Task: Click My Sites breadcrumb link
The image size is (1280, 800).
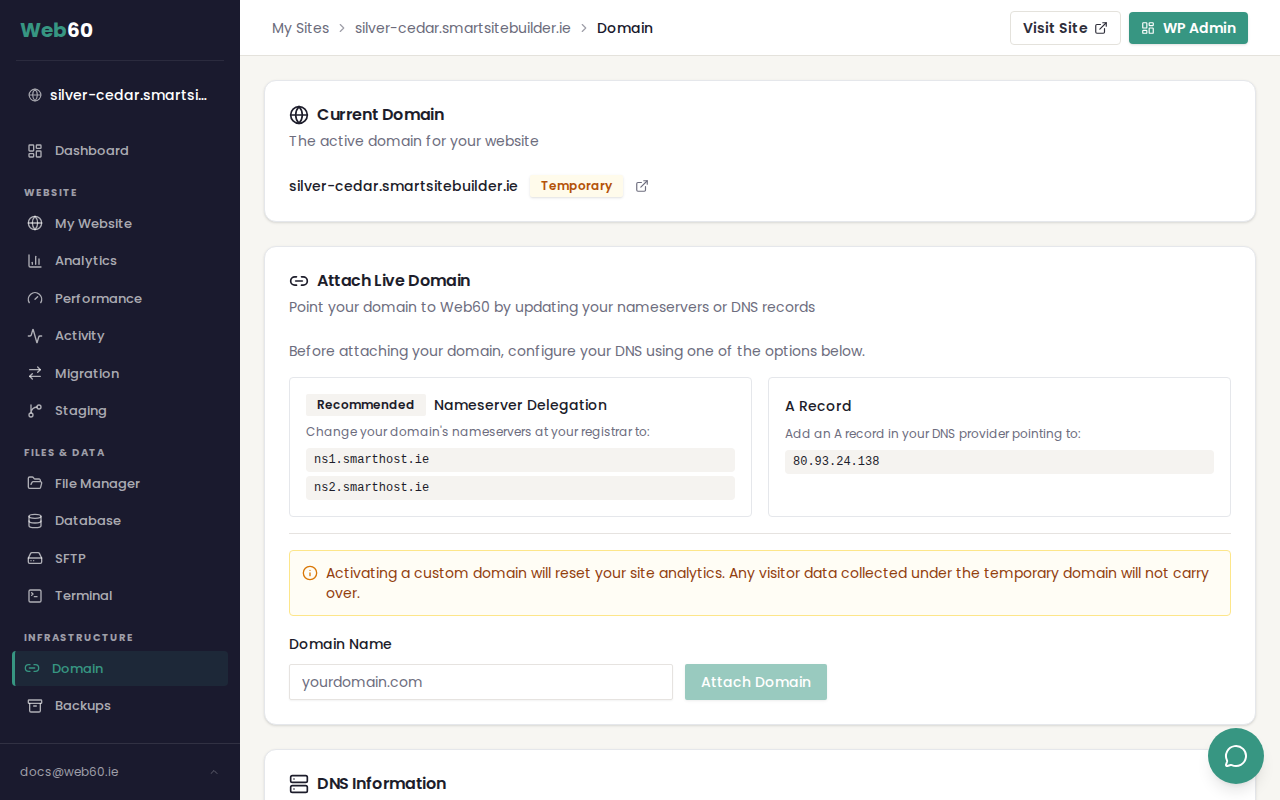Action: (x=300, y=28)
